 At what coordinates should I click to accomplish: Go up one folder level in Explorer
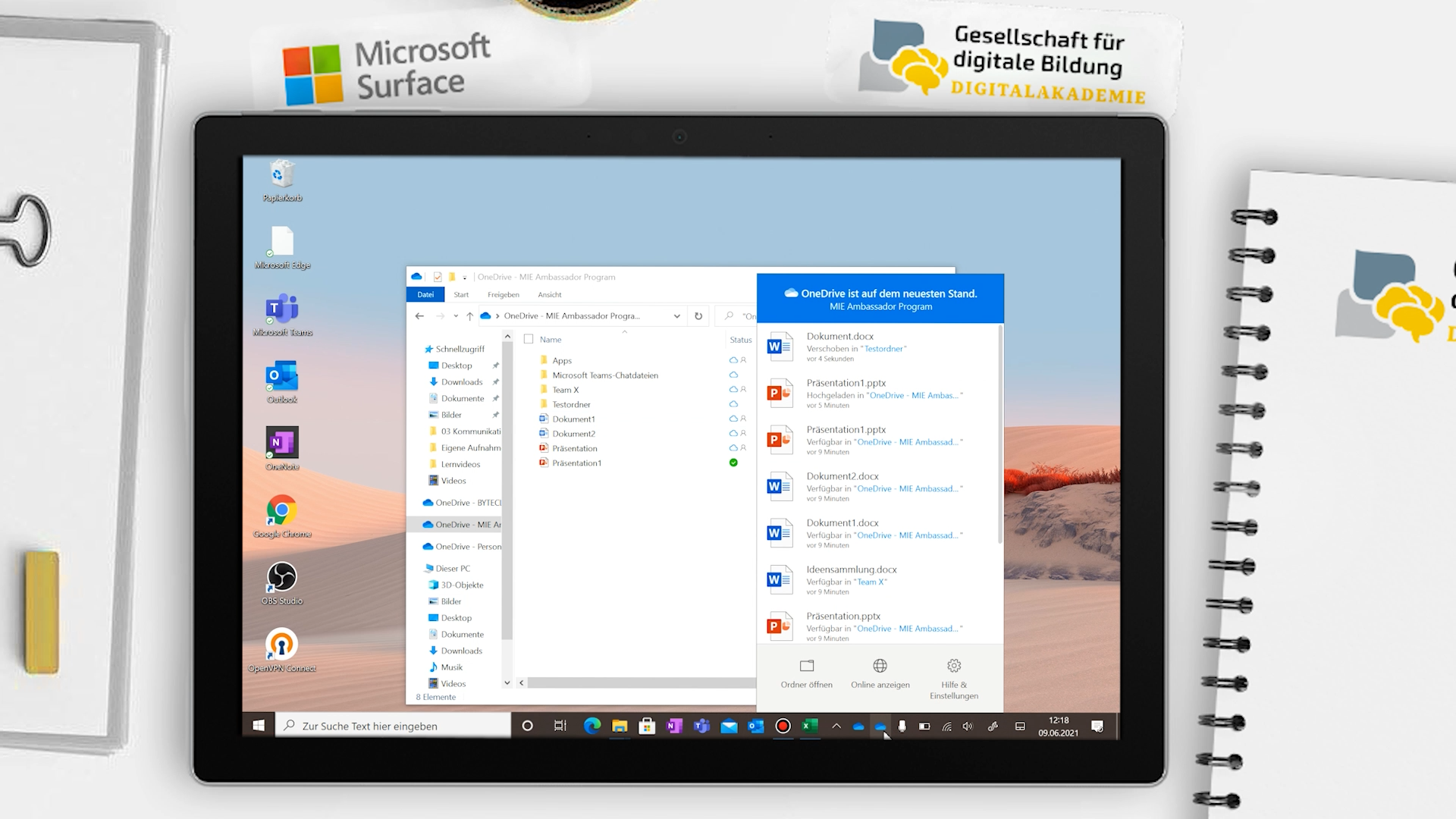[x=469, y=316]
